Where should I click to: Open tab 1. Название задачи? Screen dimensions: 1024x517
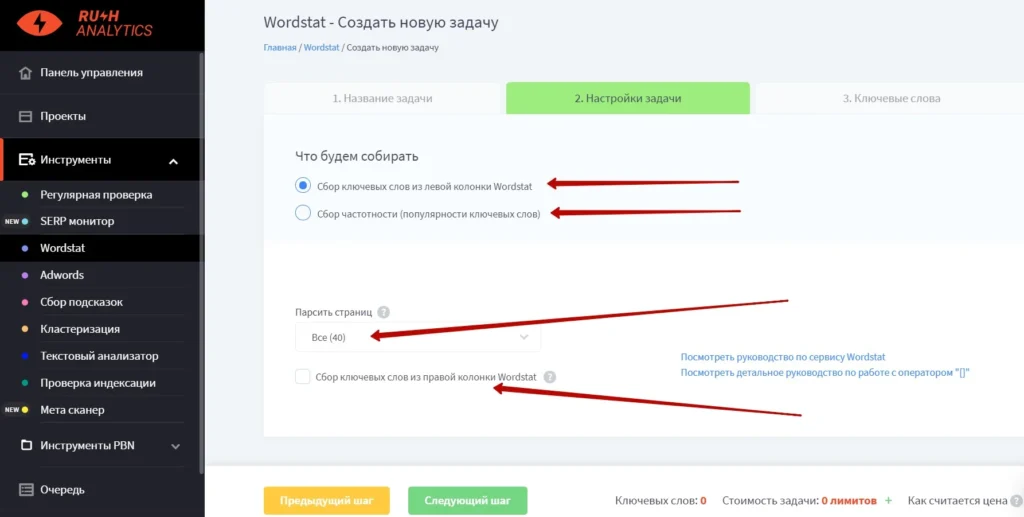click(x=382, y=99)
